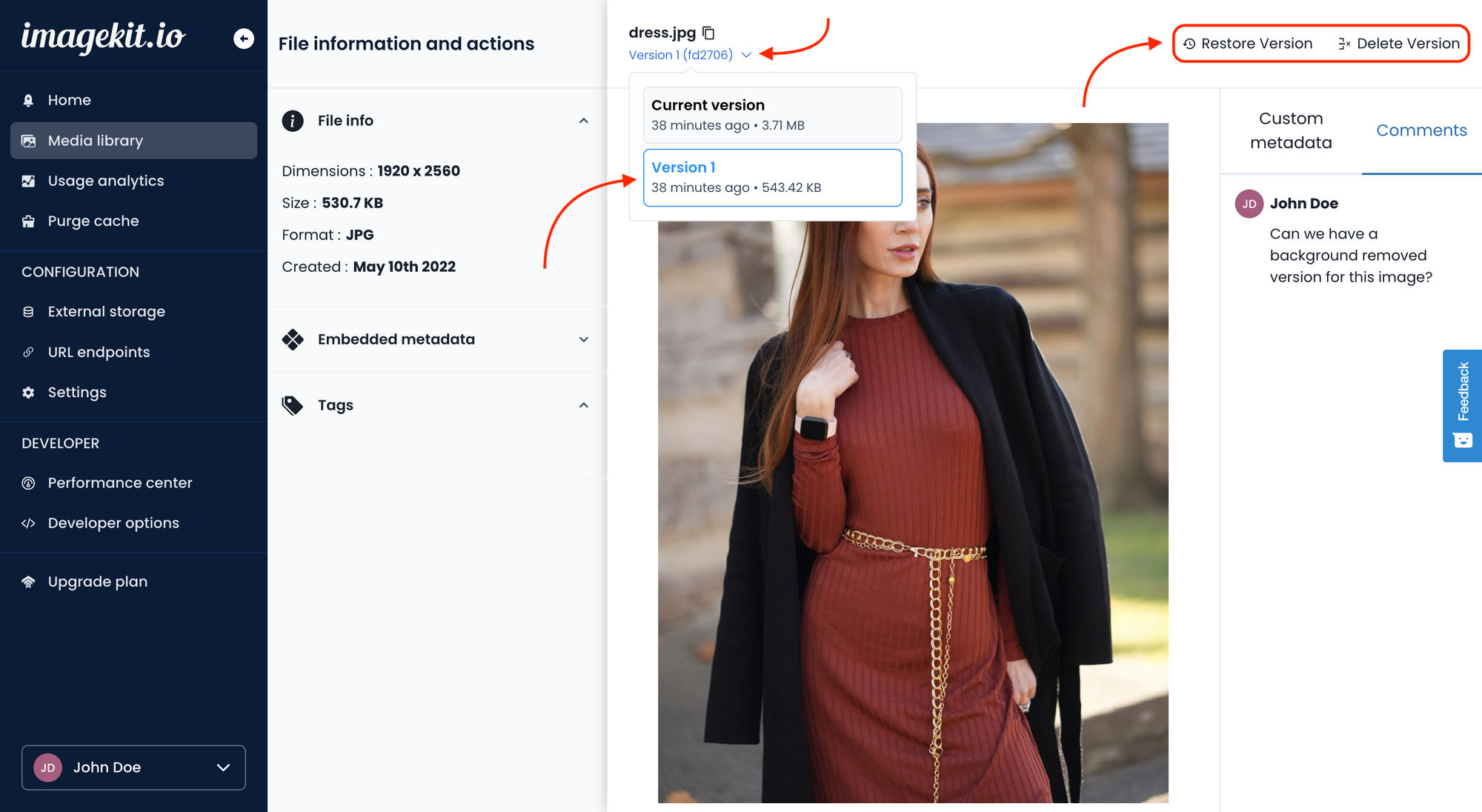Click the comment about background removed version

pyautogui.click(x=1351, y=256)
